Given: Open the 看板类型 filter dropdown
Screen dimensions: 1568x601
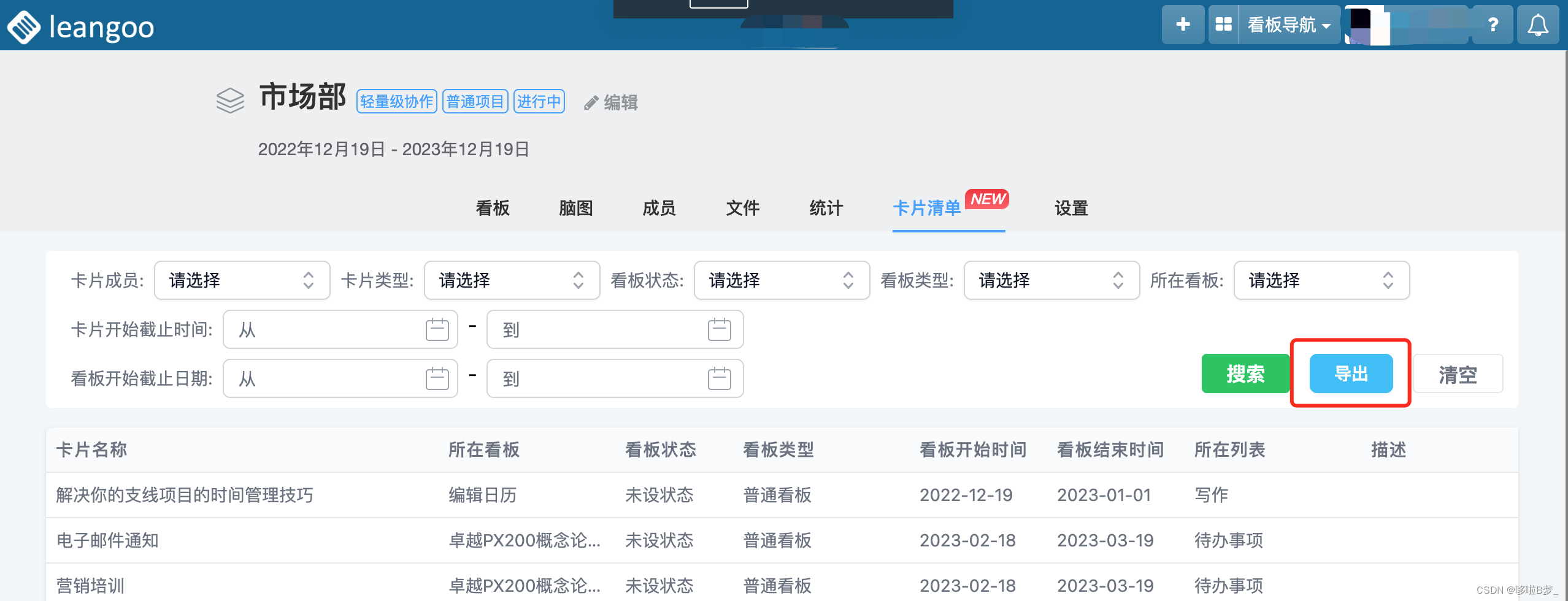Looking at the screenshot, I should [x=1051, y=280].
